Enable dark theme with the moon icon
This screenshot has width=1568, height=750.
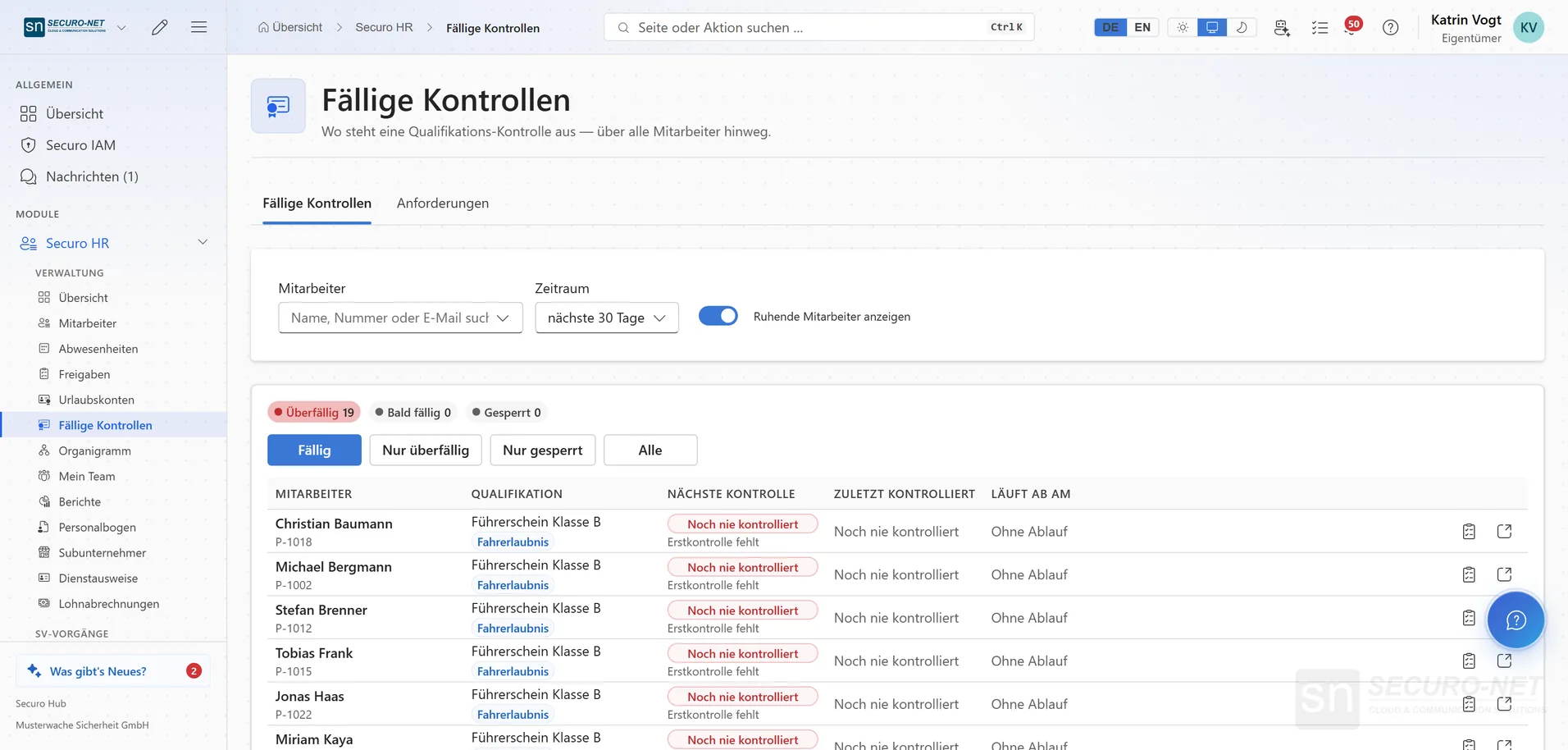[x=1242, y=27]
